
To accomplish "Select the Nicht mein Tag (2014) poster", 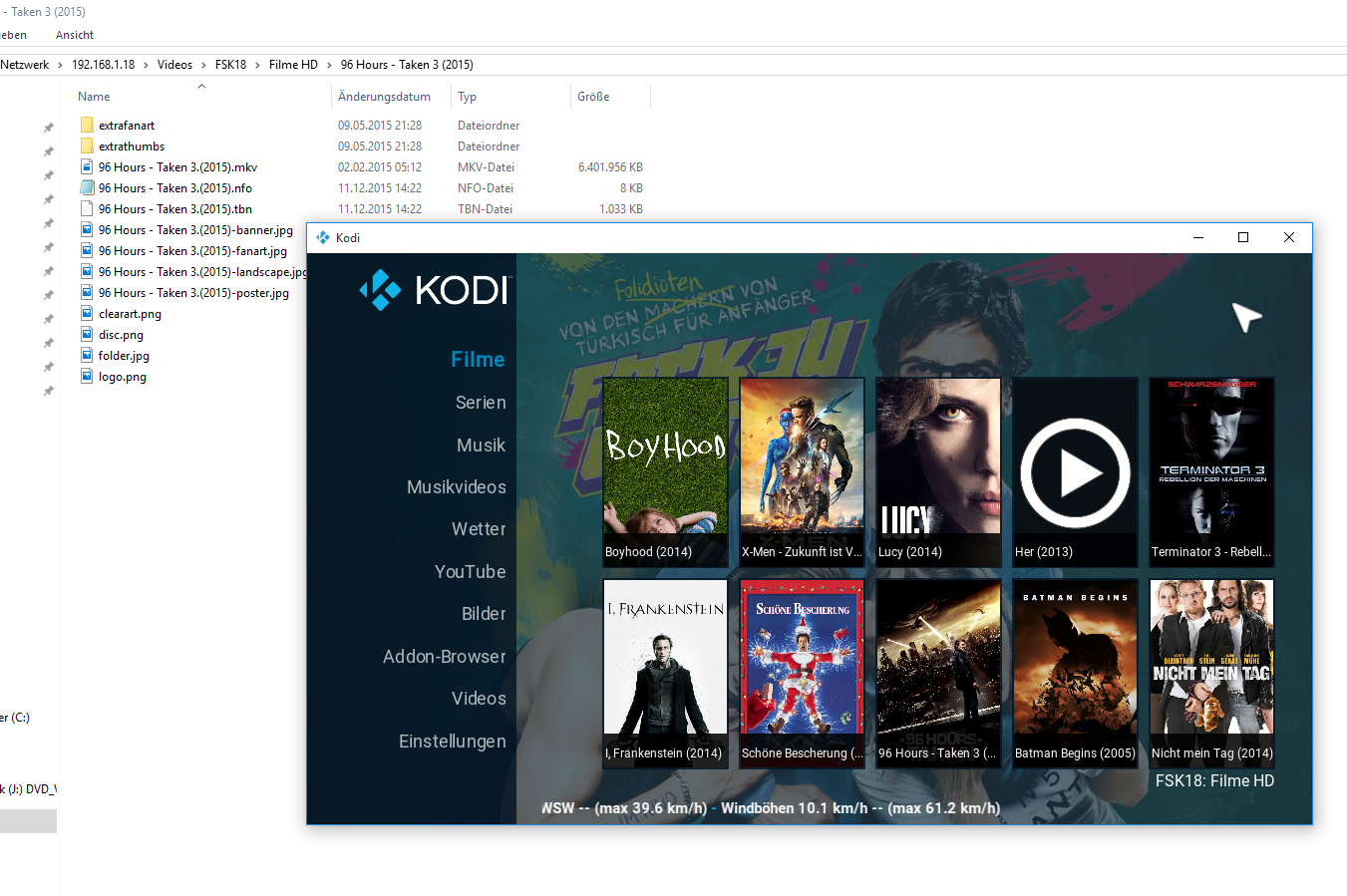I will point(1211,673).
